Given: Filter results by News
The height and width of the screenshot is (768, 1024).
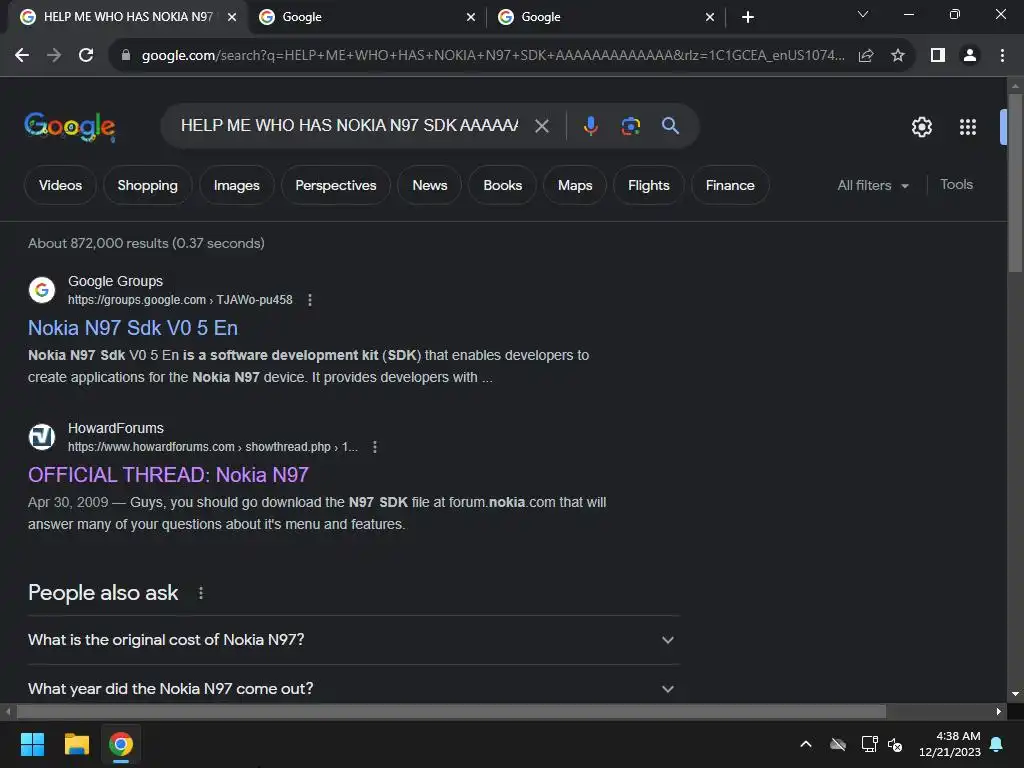Looking at the screenshot, I should click(430, 185).
